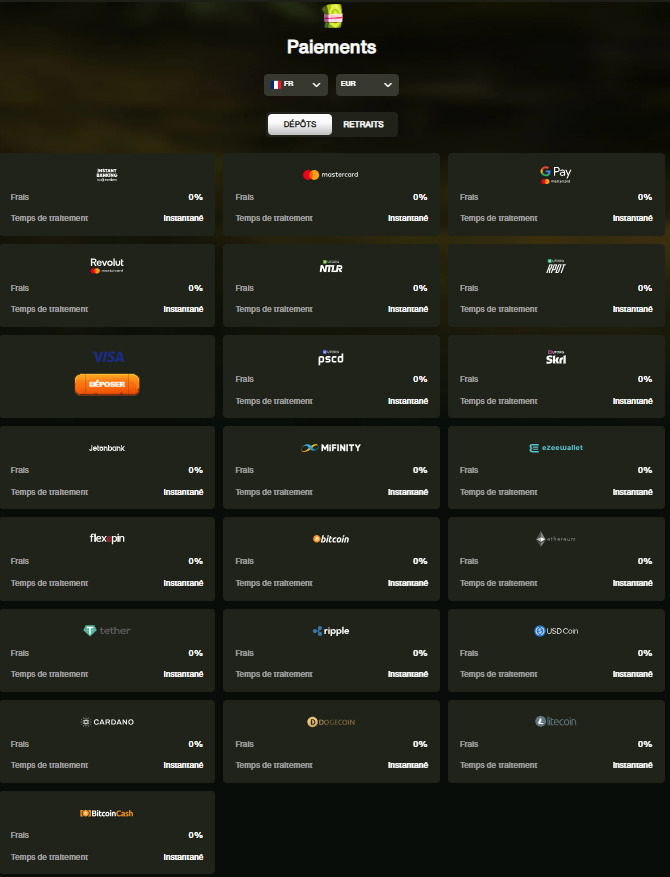This screenshot has height=877, width=670.
Task: Select the pscd payment logo
Action: point(331,357)
